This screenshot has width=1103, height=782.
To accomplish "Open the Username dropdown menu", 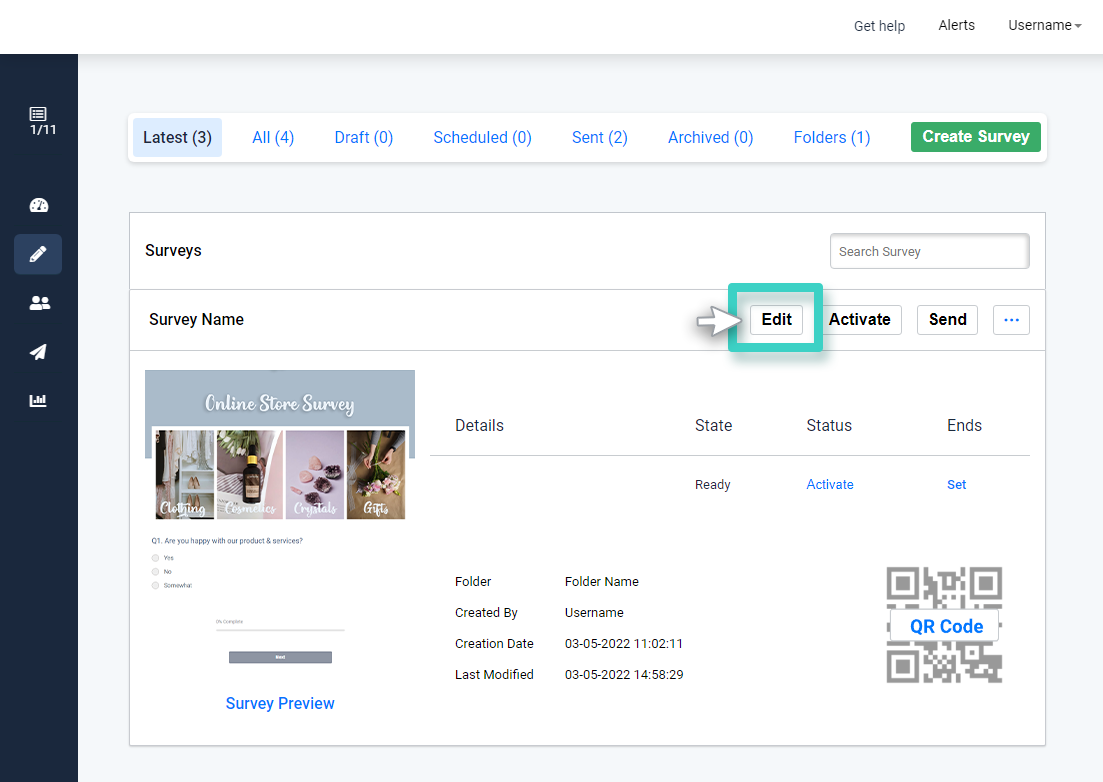I will [1044, 25].
